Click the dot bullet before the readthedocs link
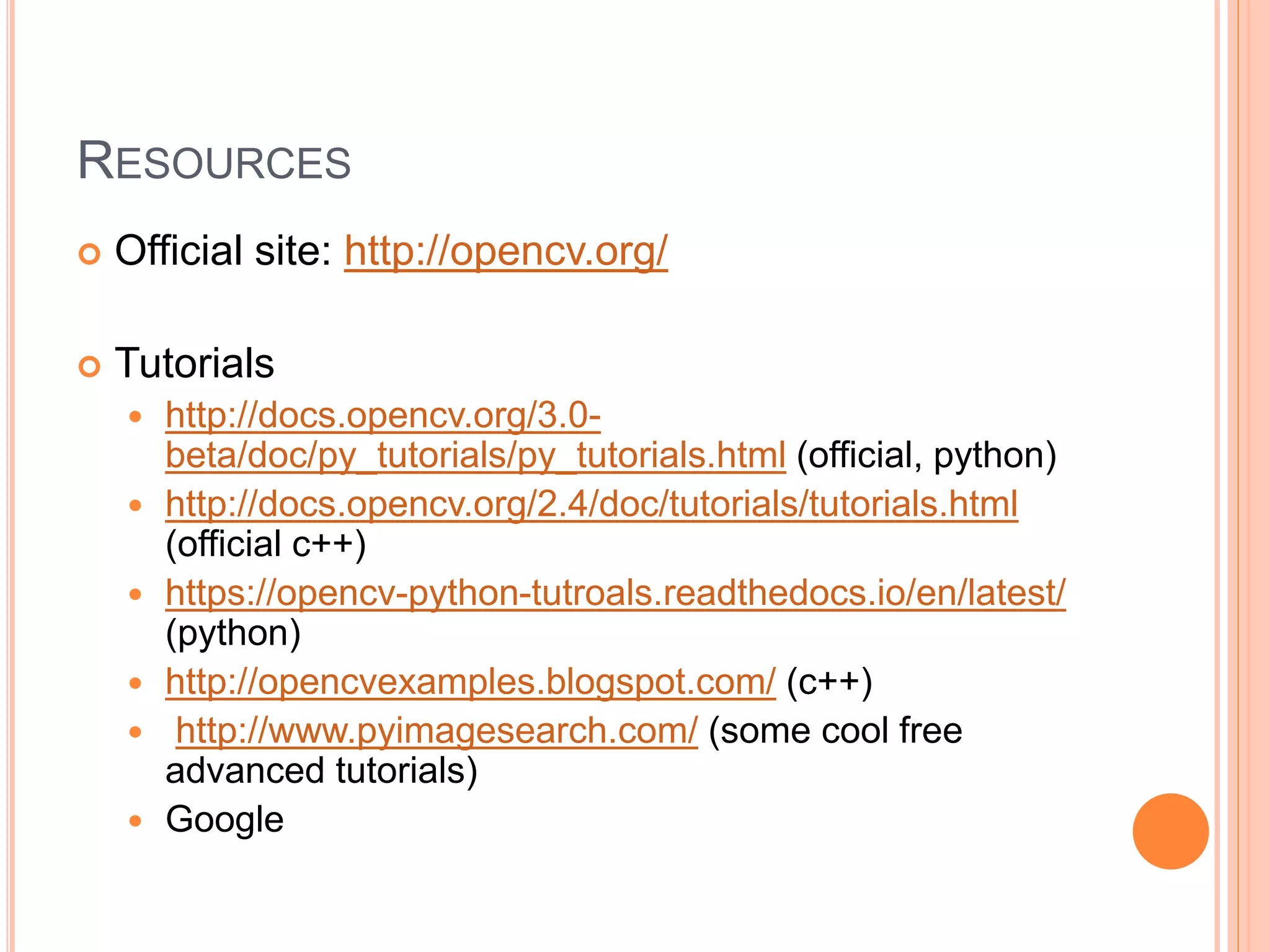Image resolution: width=1270 pixels, height=952 pixels. 136,594
